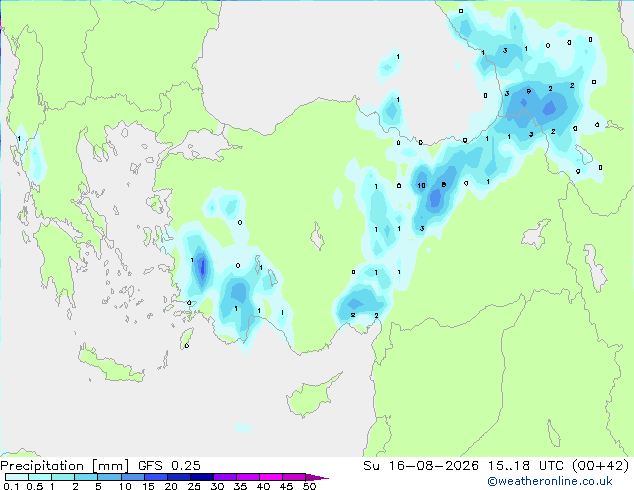Viewport: 634px width, 490px height.
Task: Click the 2 mm legend color box
Action: tap(86, 477)
